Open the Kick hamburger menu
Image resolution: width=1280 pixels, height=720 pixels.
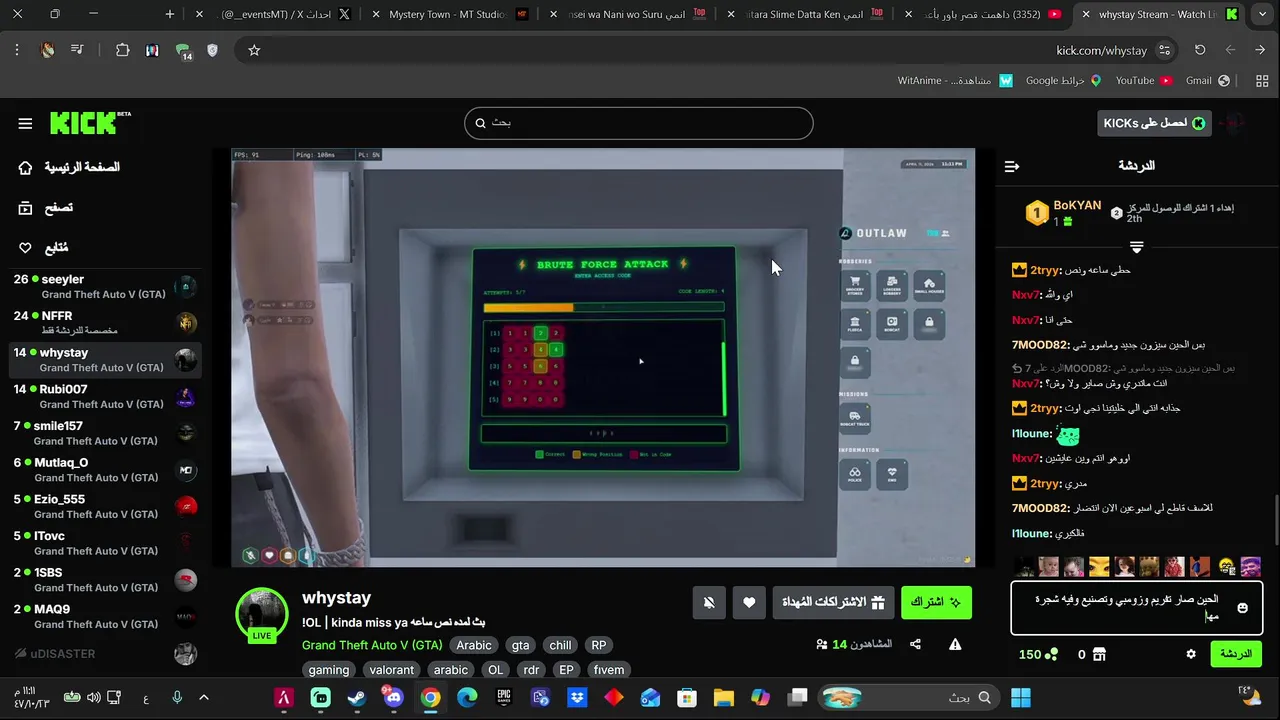point(25,124)
